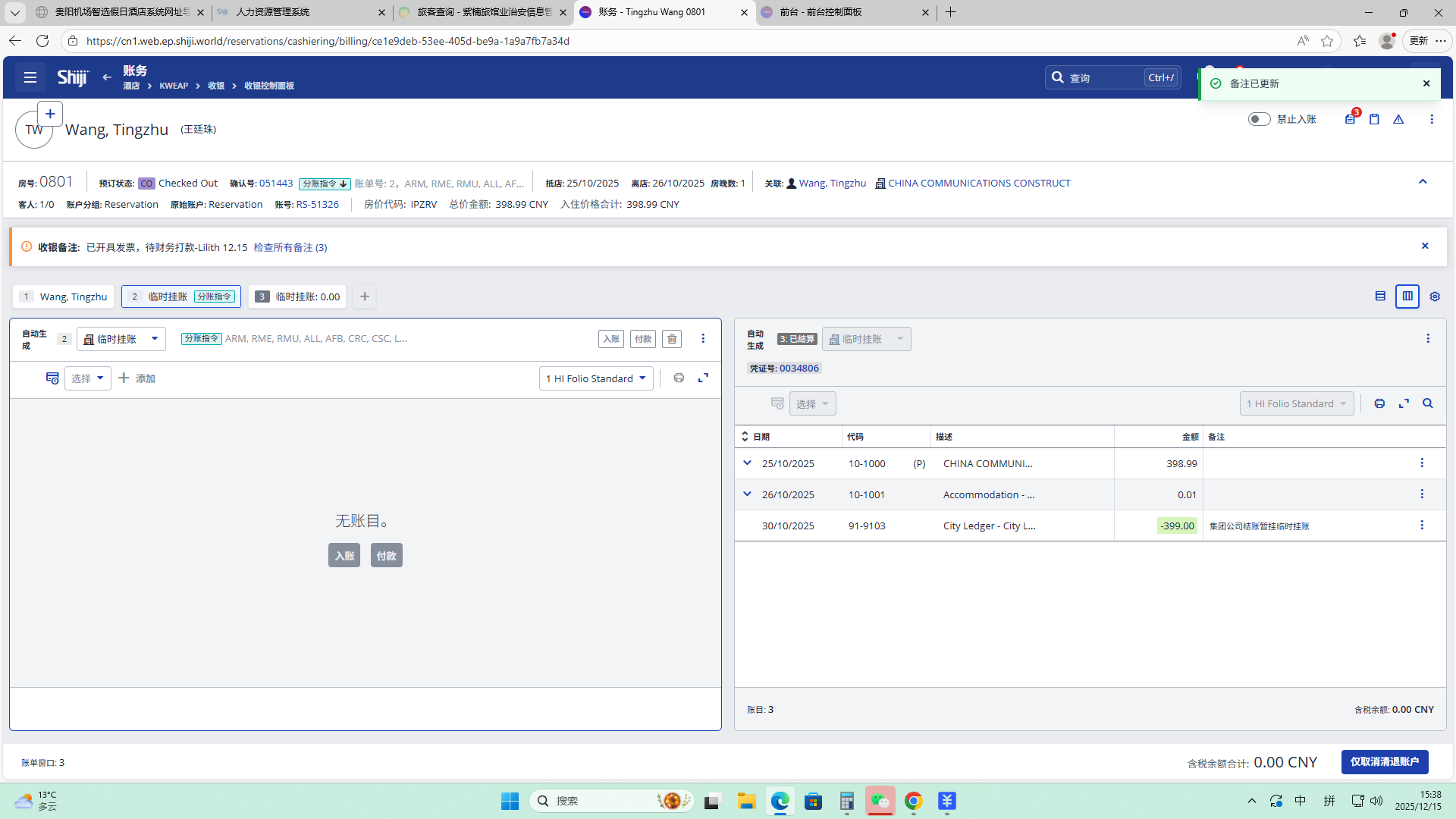The height and width of the screenshot is (819, 1456).
Task: Click the clipboard icon in guest header
Action: [x=1374, y=119]
